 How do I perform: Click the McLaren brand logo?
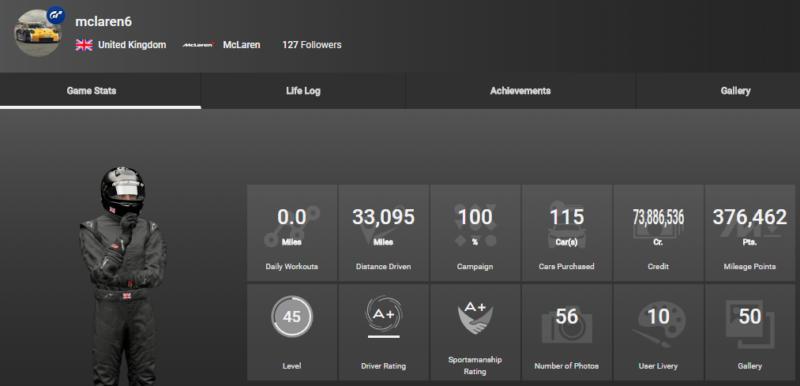coord(198,45)
